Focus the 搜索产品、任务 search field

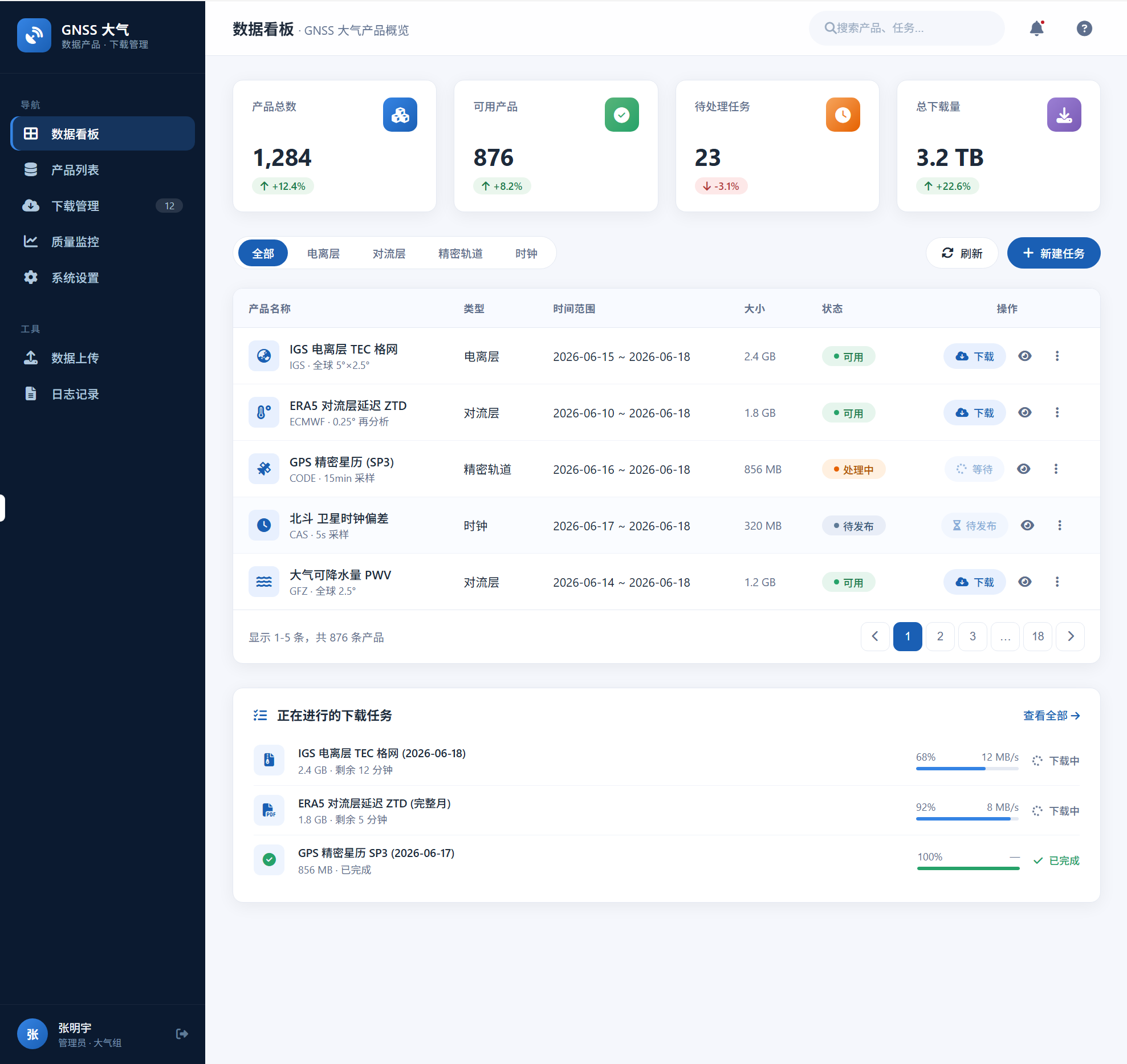[x=906, y=29]
